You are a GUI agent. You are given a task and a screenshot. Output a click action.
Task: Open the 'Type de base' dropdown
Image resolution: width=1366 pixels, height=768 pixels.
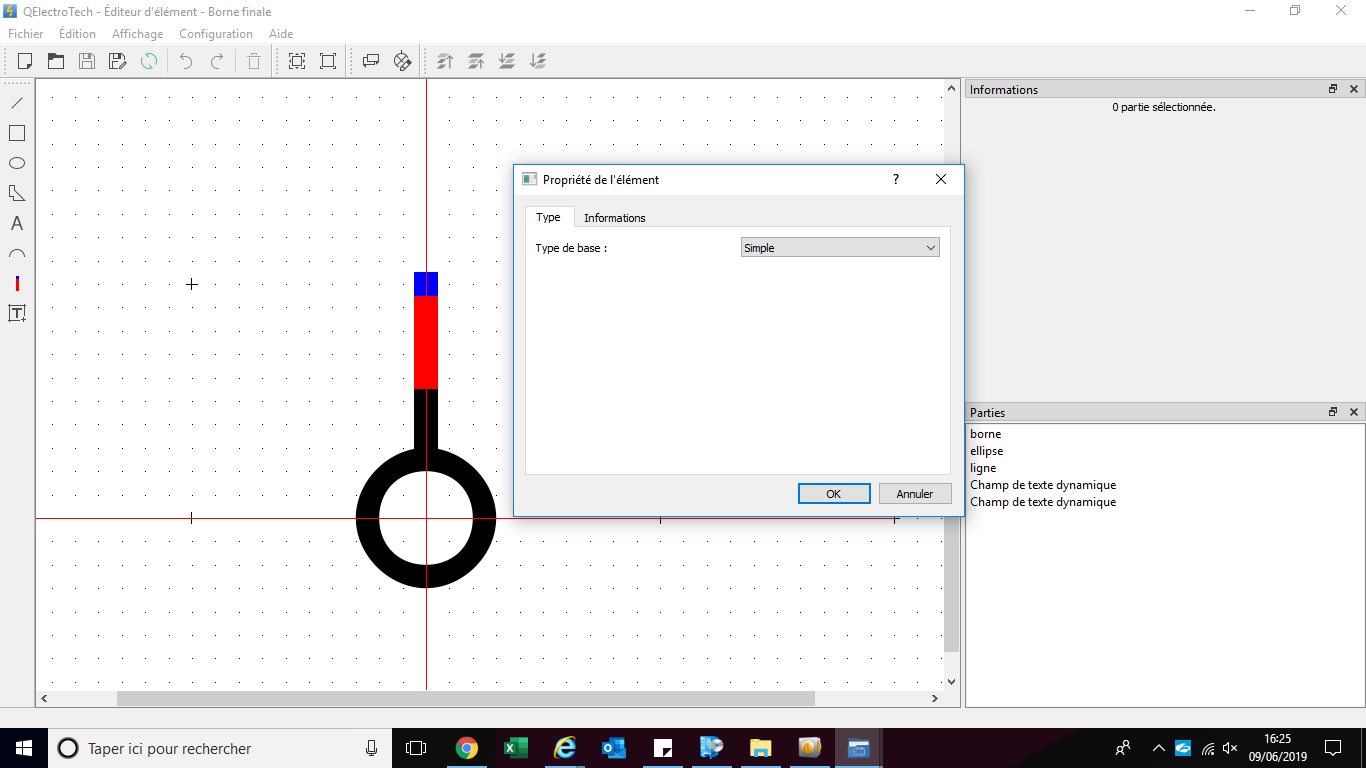point(839,248)
